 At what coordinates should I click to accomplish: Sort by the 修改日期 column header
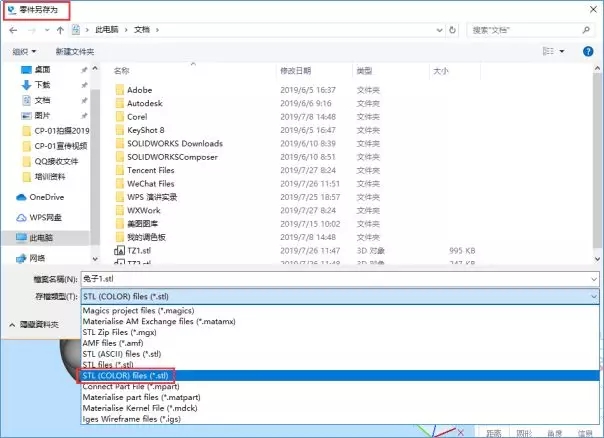(295, 71)
